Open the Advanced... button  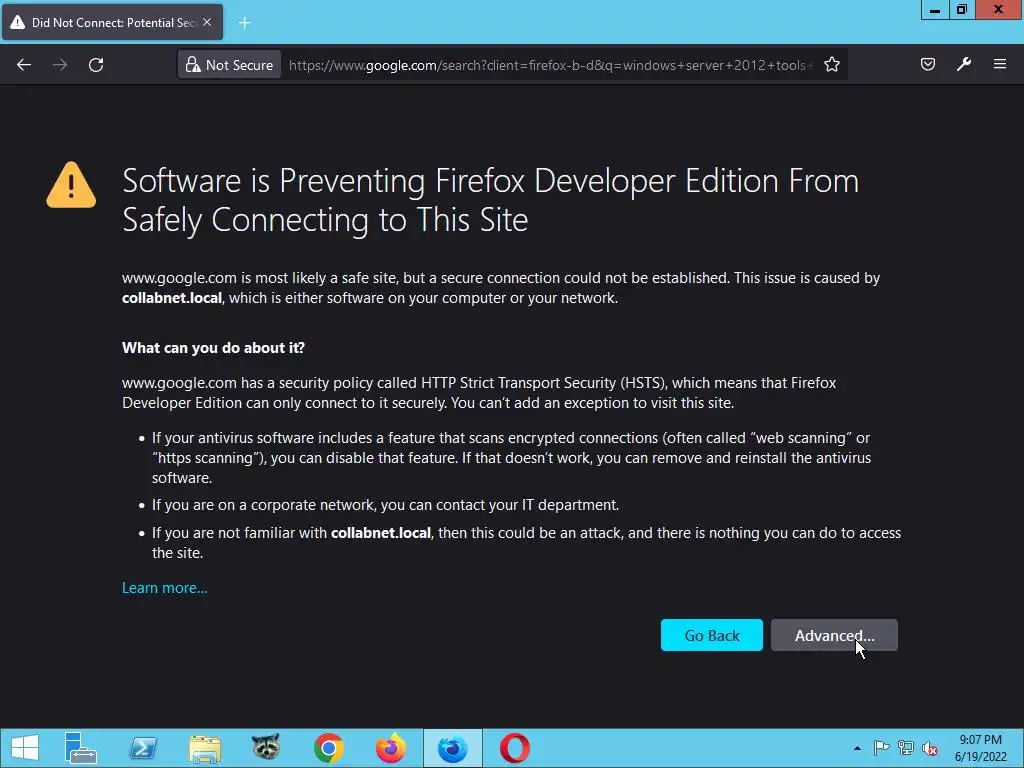point(834,635)
